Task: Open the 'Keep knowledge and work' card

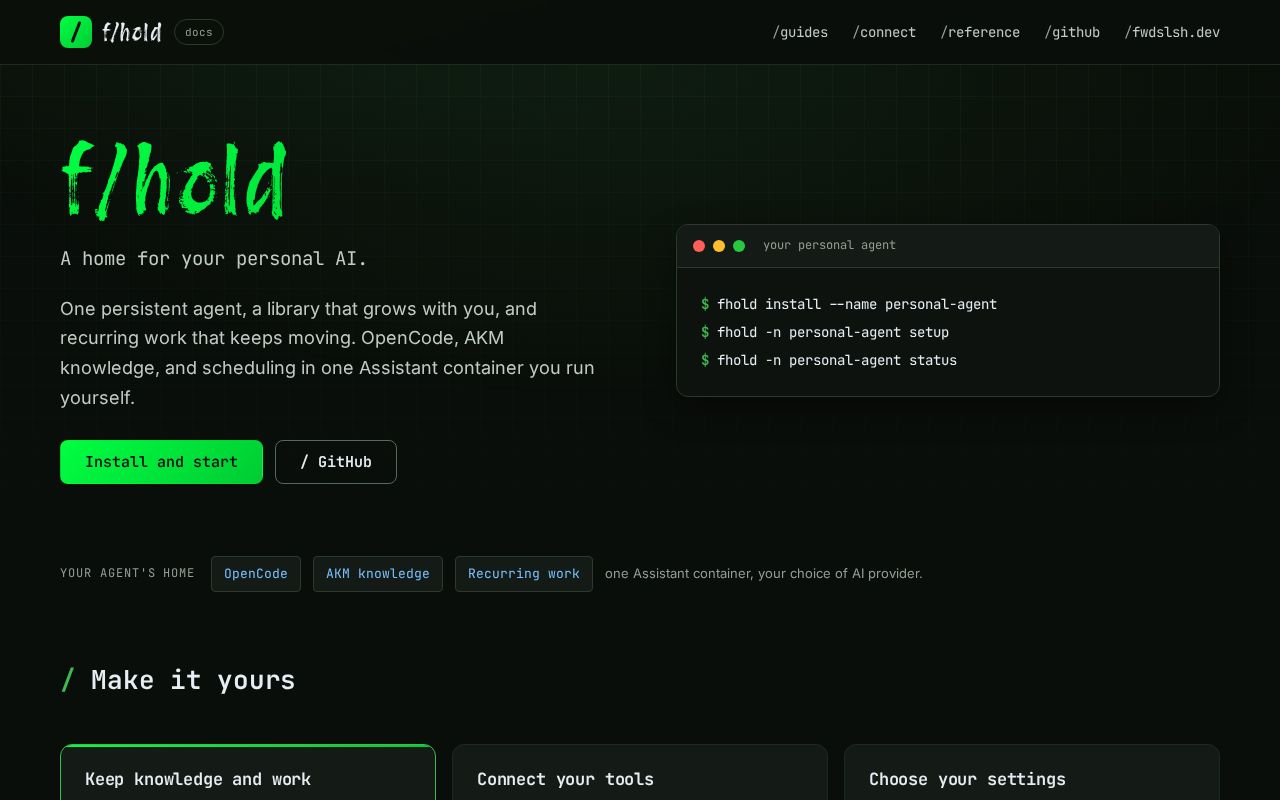Action: coord(248,772)
